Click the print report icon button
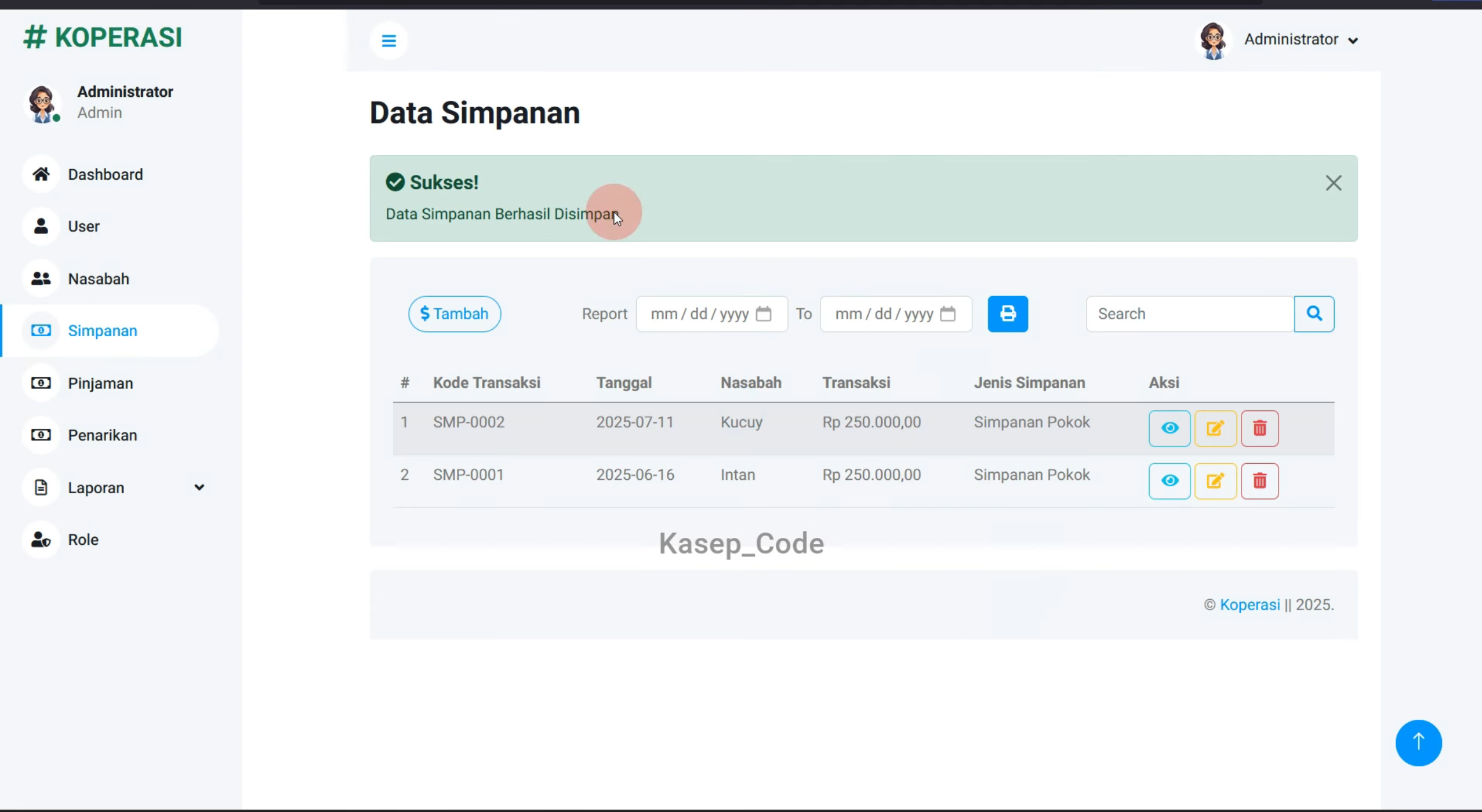1482x812 pixels. click(1008, 314)
